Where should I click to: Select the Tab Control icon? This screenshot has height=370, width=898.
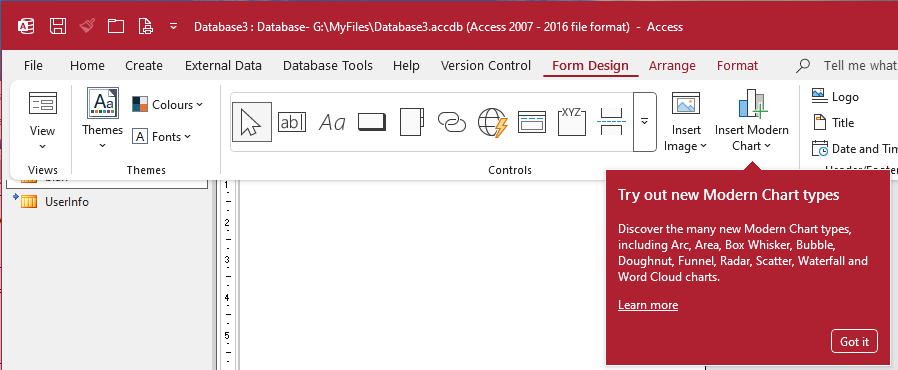(x=412, y=122)
